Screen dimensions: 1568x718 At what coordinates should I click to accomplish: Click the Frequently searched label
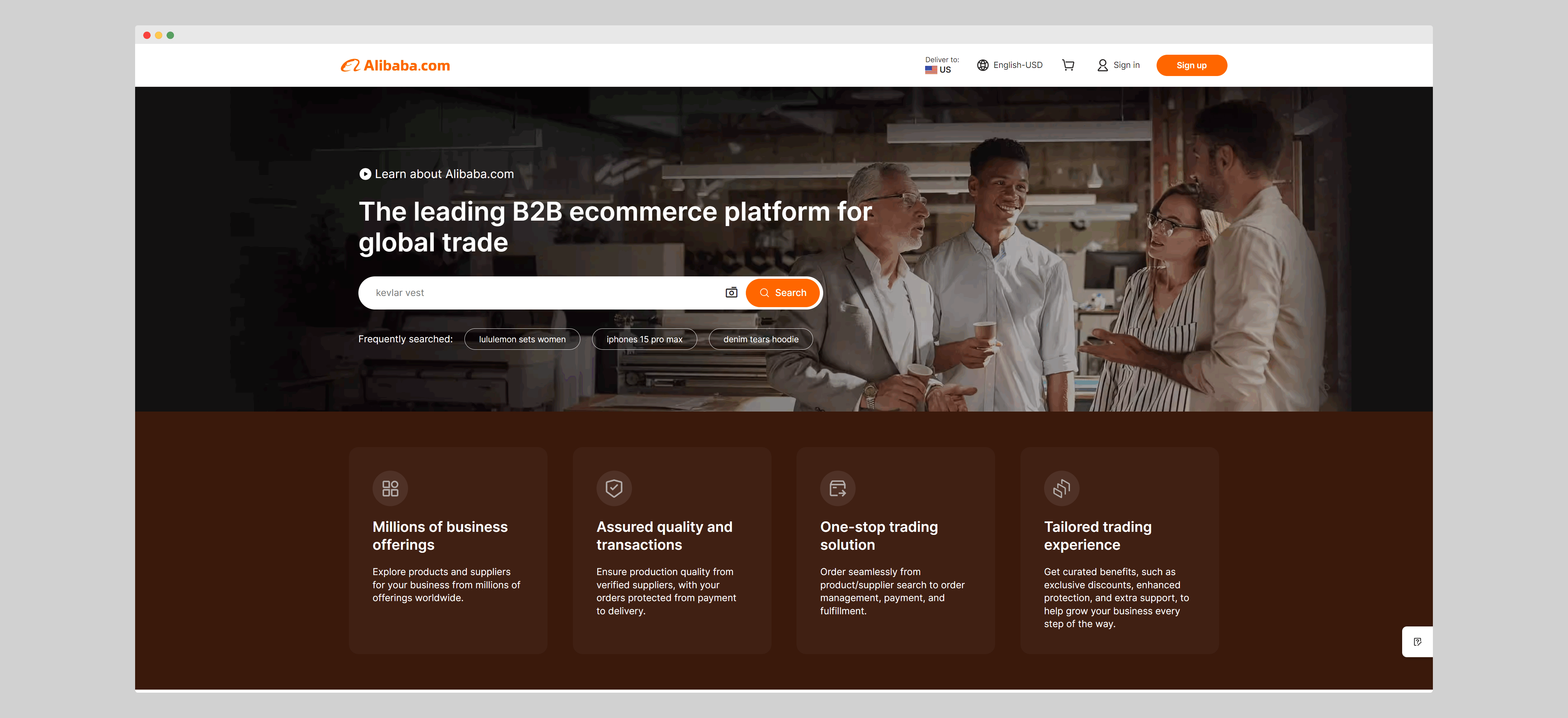pyautogui.click(x=405, y=339)
